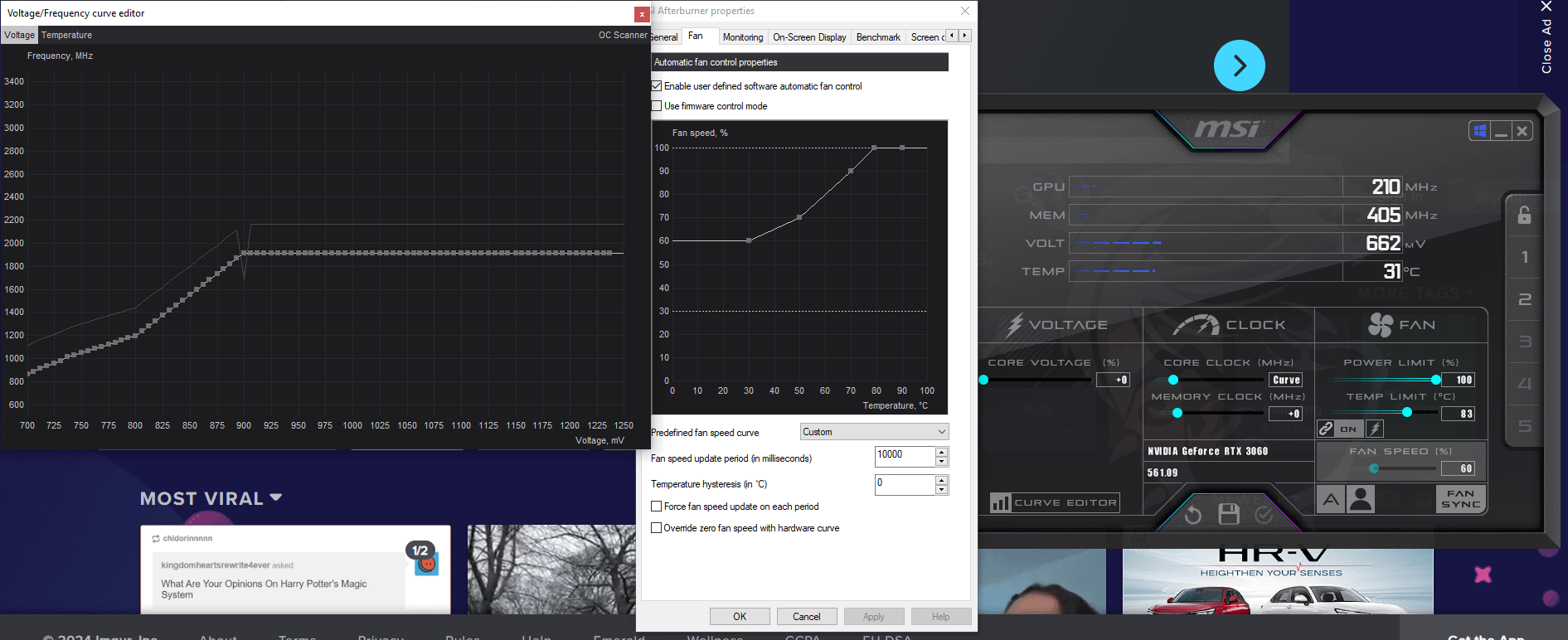Click the Memory Clock slider handle
This screenshot has height=640, width=1568.
[x=1177, y=413]
